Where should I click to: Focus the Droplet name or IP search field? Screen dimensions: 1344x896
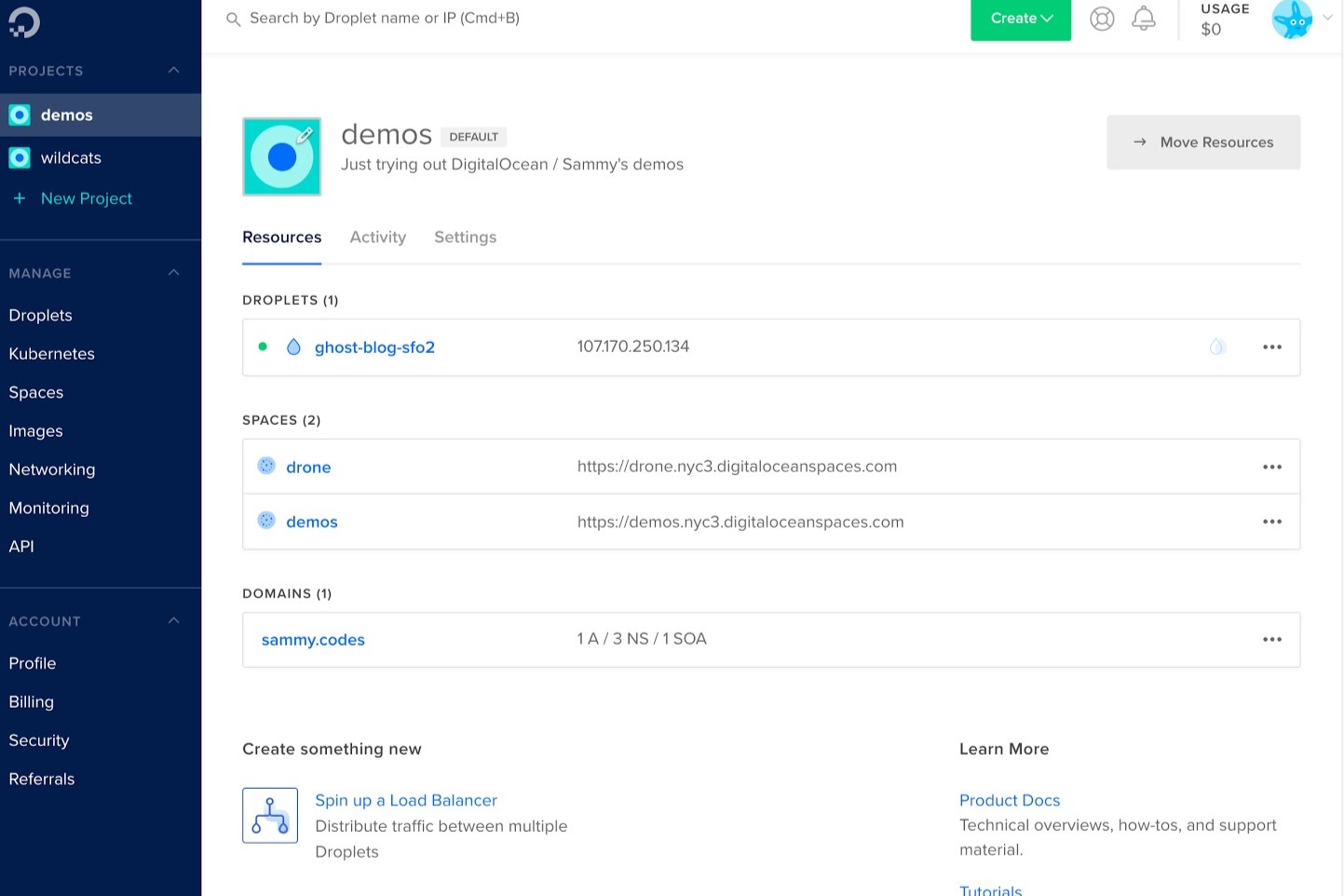385,18
